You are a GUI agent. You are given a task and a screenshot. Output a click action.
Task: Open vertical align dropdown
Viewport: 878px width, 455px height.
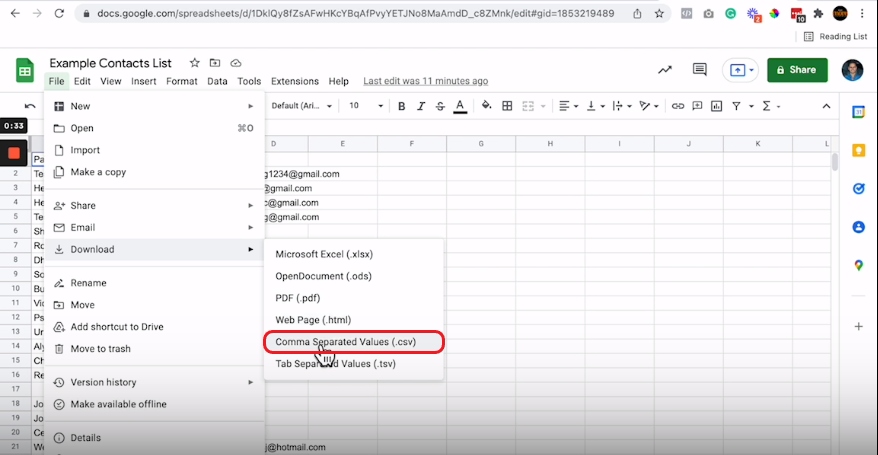click(x=595, y=106)
